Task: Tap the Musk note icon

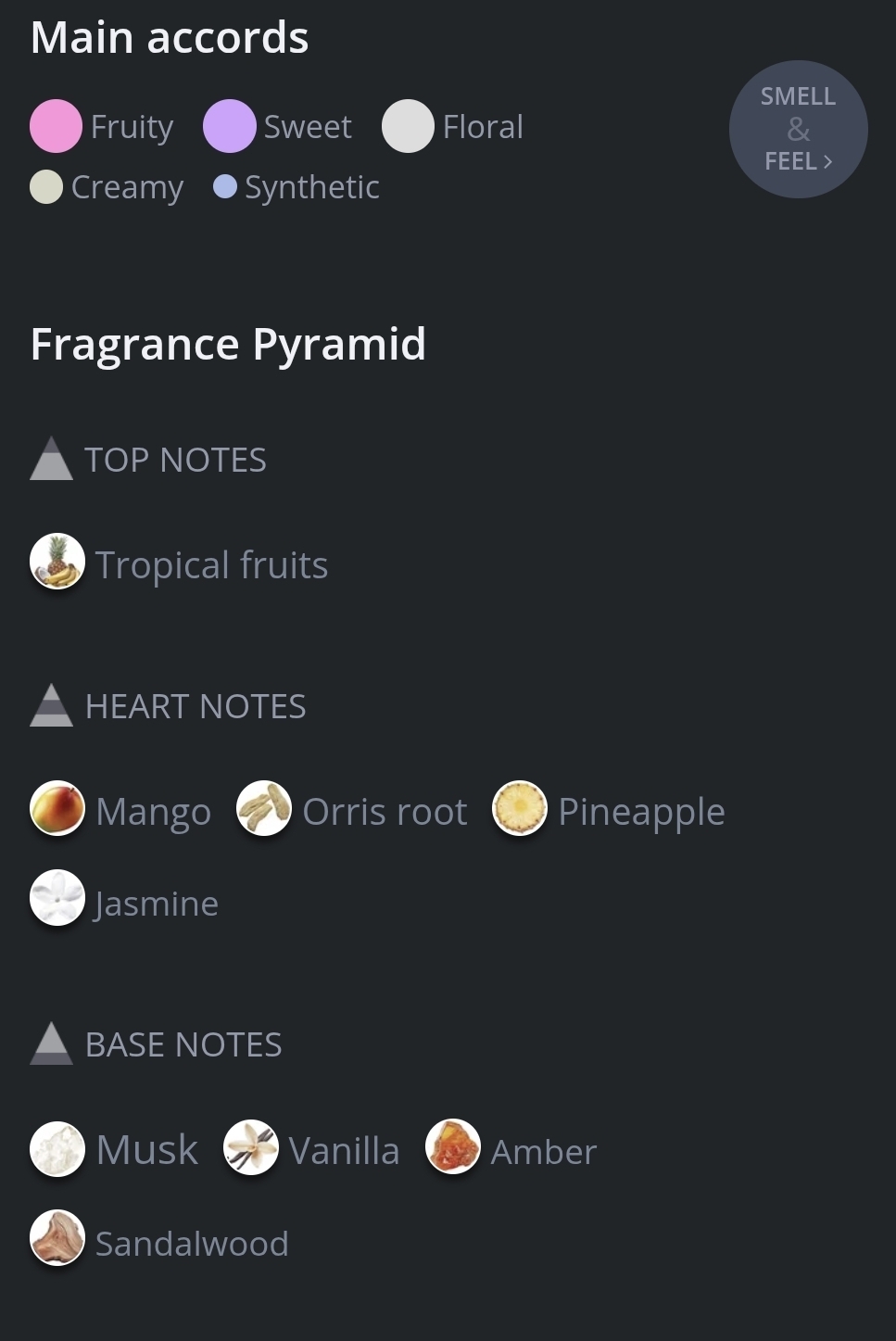Action: (57, 1149)
